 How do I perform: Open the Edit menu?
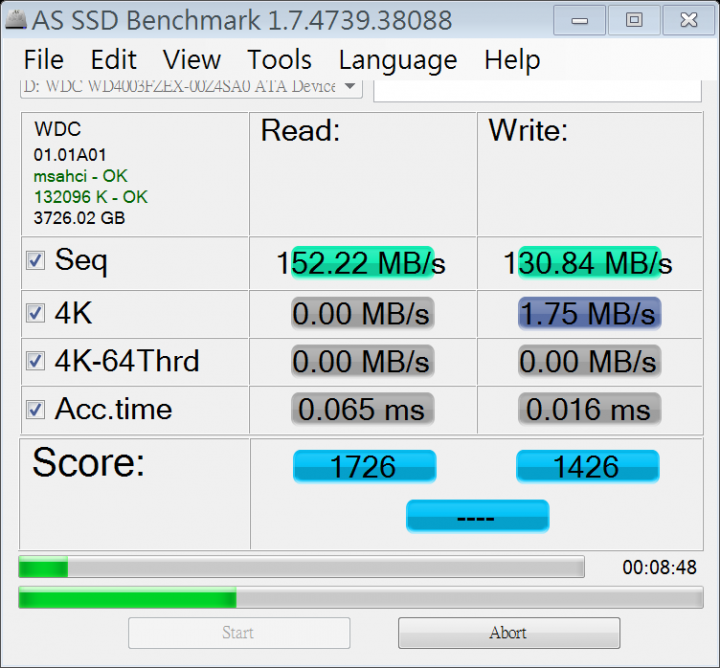pyautogui.click(x=113, y=60)
